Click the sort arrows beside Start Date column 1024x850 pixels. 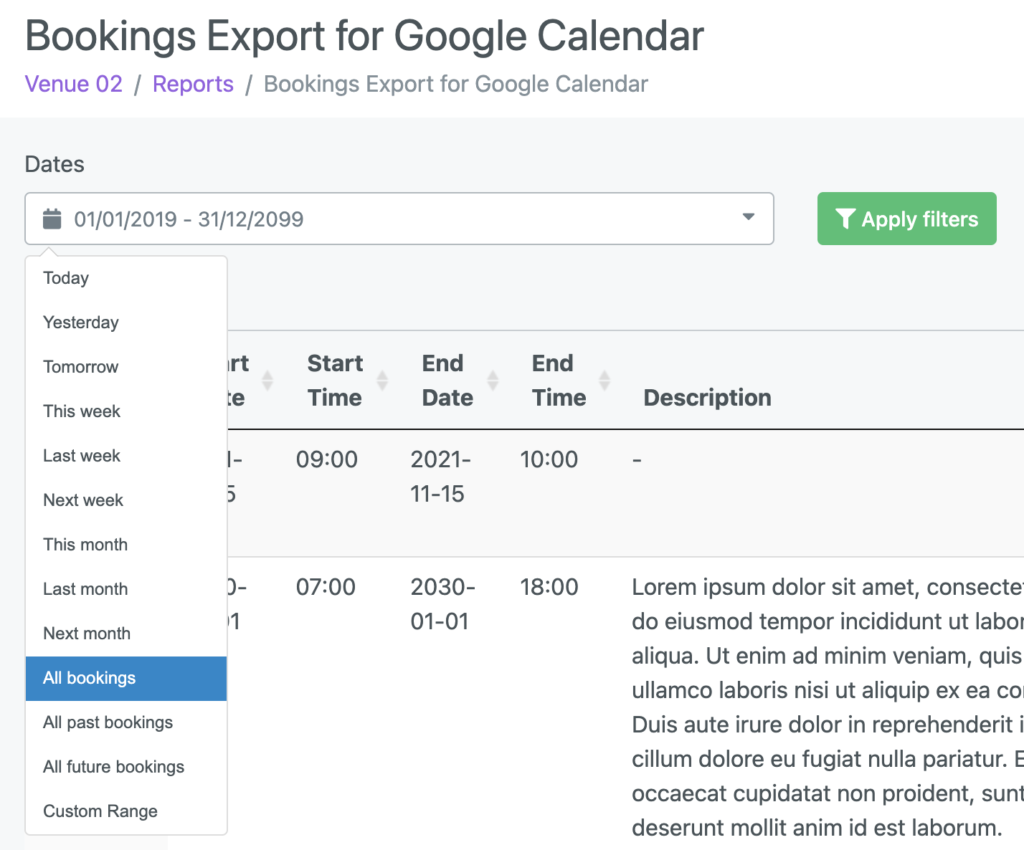tap(267, 380)
